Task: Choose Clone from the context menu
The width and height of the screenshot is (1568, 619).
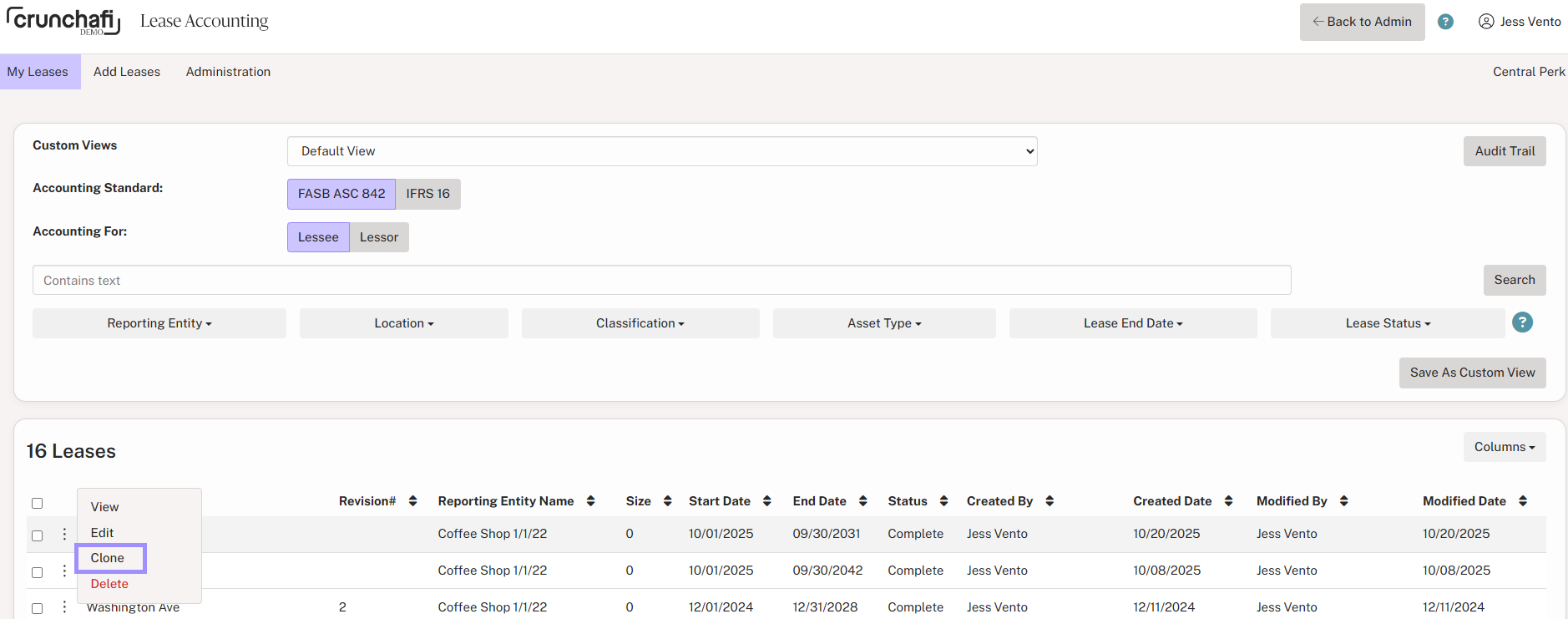Action: (x=108, y=558)
